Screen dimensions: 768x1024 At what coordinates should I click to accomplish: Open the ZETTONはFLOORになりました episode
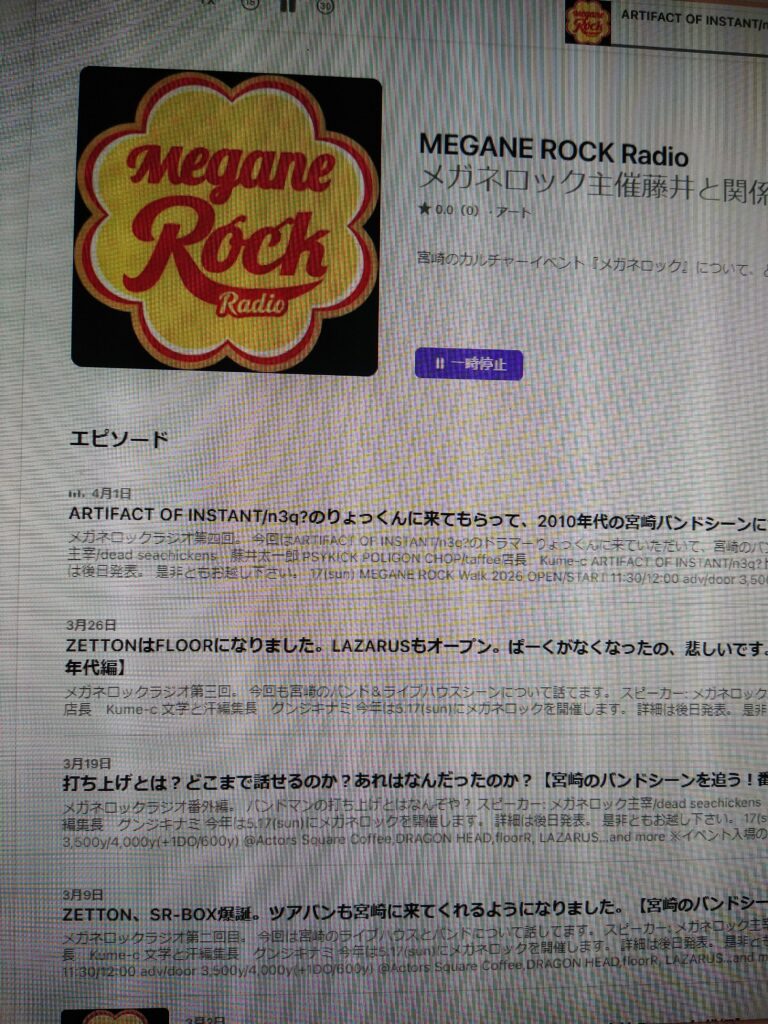pyautogui.click(x=400, y=647)
